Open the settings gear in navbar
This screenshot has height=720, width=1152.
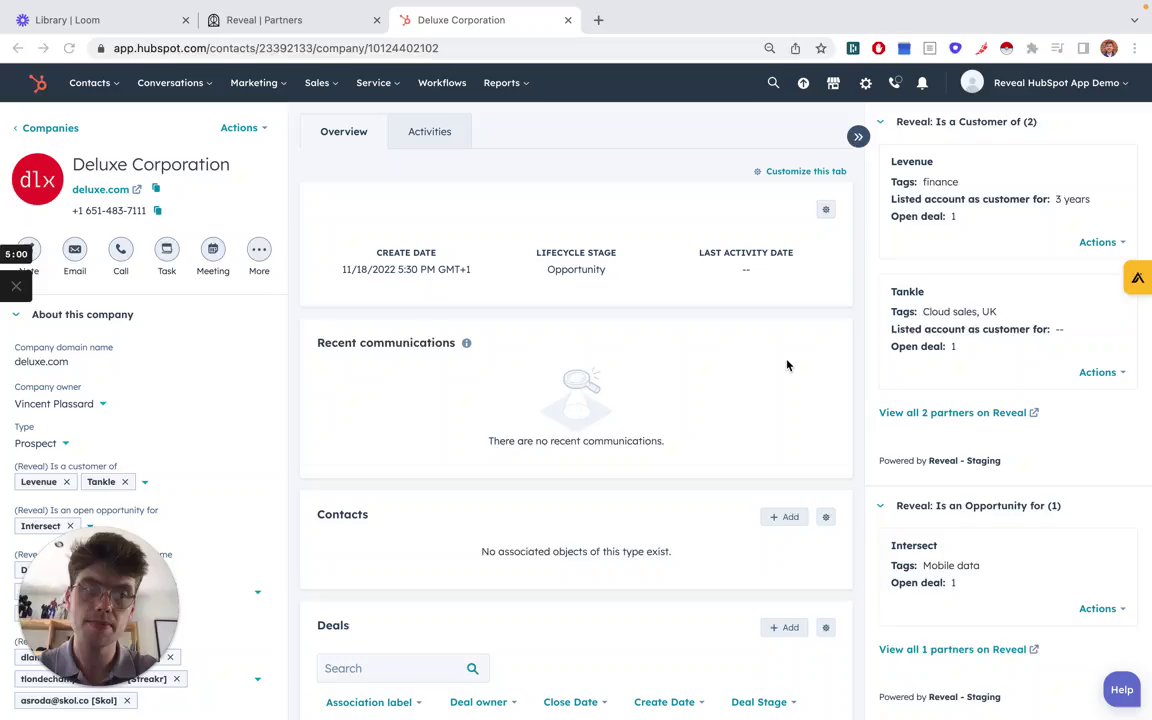865,83
